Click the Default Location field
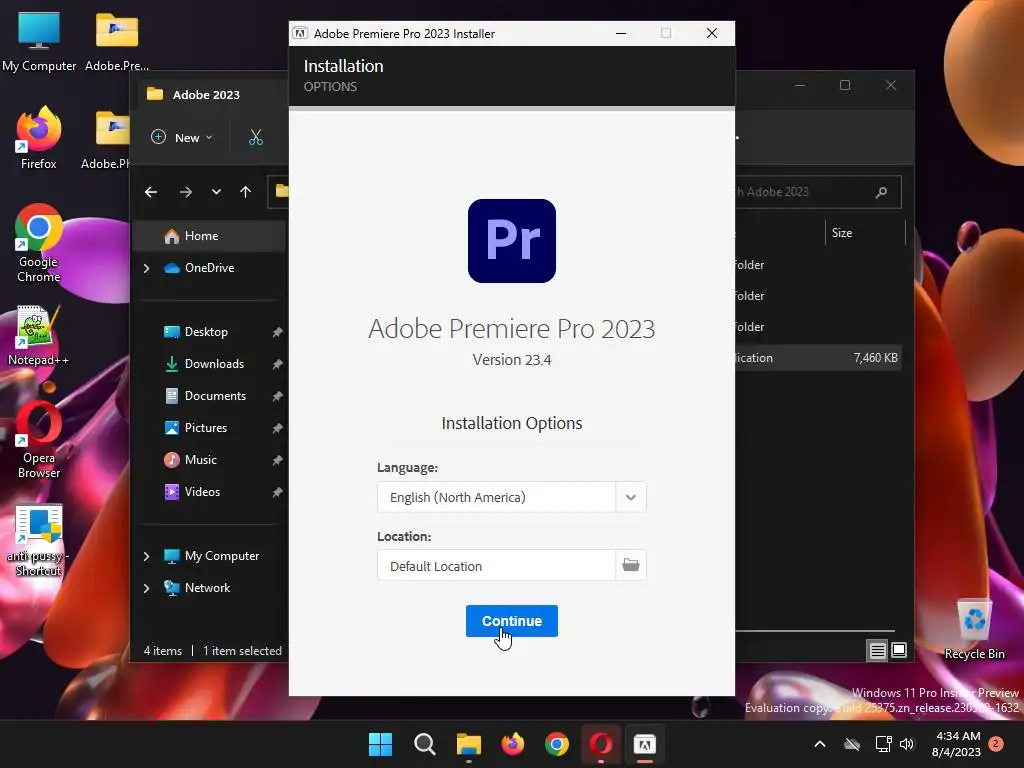This screenshot has width=1024, height=768. (496, 566)
